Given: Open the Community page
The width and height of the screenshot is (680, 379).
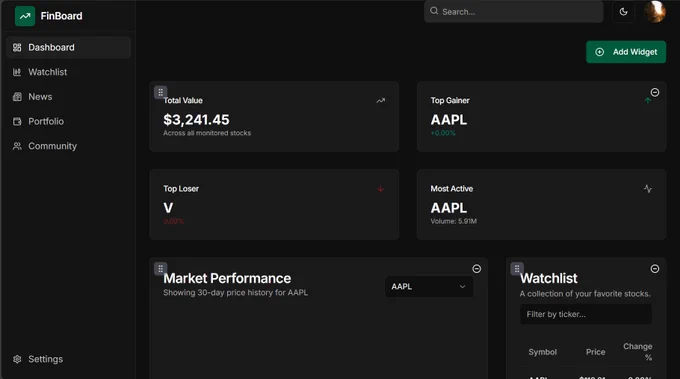Looking at the screenshot, I should [x=69, y=146].
